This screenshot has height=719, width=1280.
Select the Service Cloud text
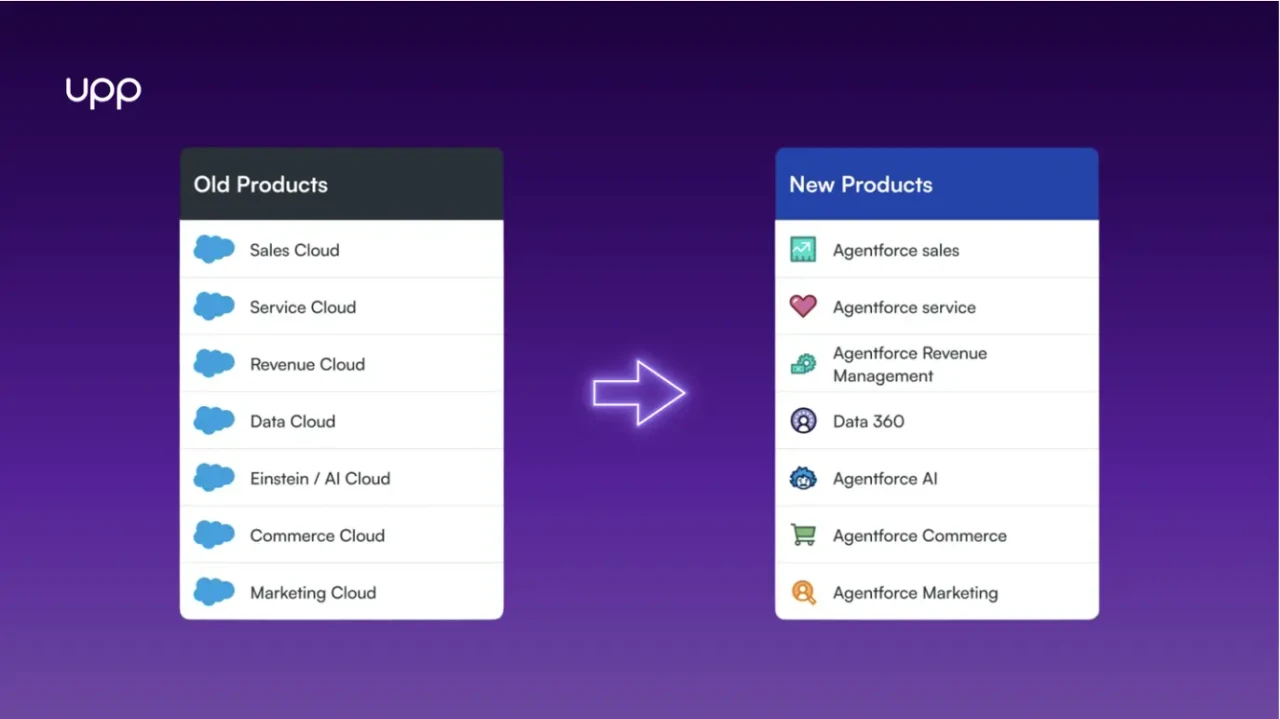pyautogui.click(x=303, y=307)
